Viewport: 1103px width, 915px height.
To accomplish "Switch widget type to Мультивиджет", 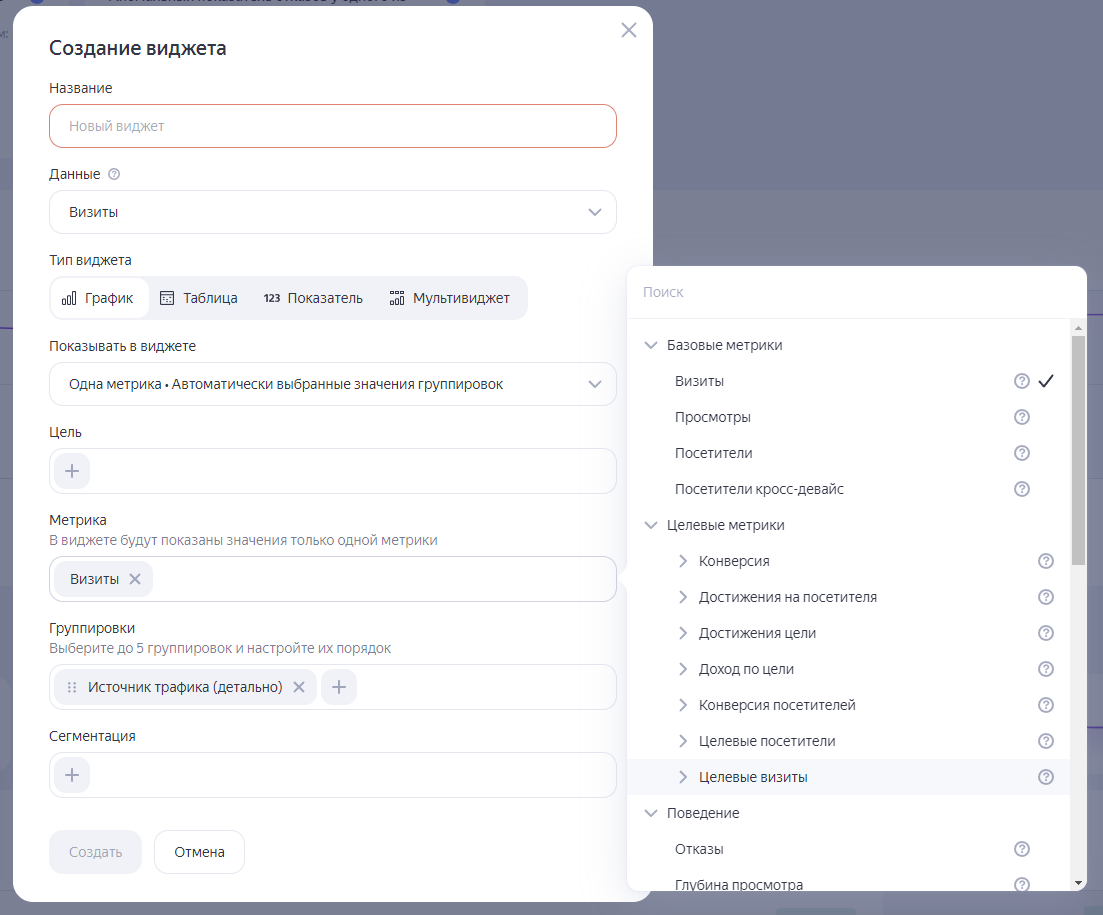I will [x=450, y=298].
